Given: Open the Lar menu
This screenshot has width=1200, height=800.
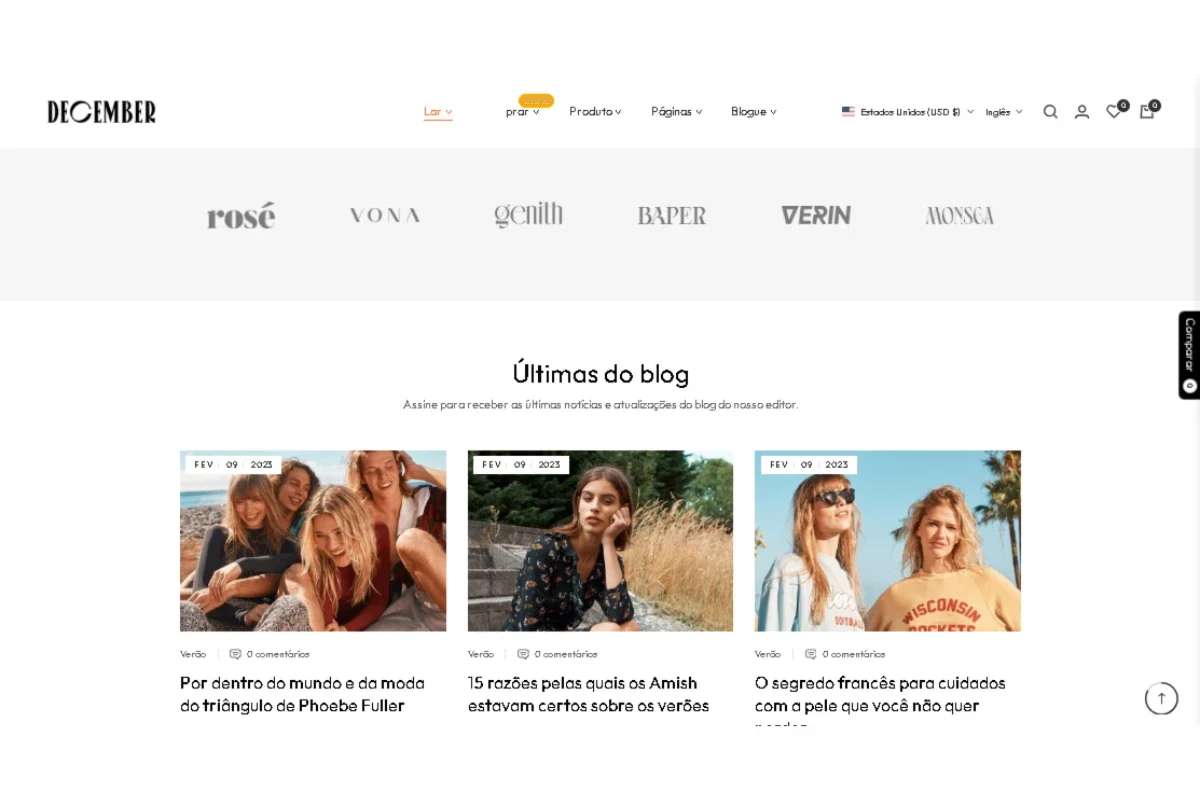Looking at the screenshot, I should [x=438, y=112].
